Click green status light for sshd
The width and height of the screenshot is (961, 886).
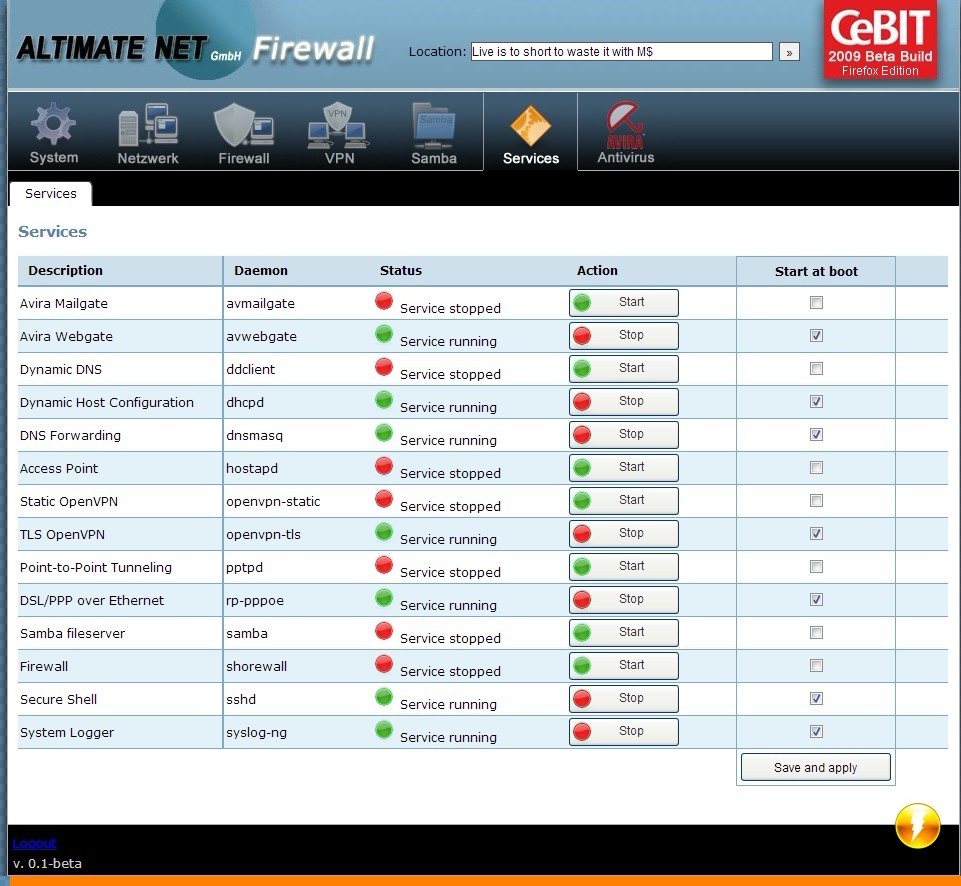384,697
